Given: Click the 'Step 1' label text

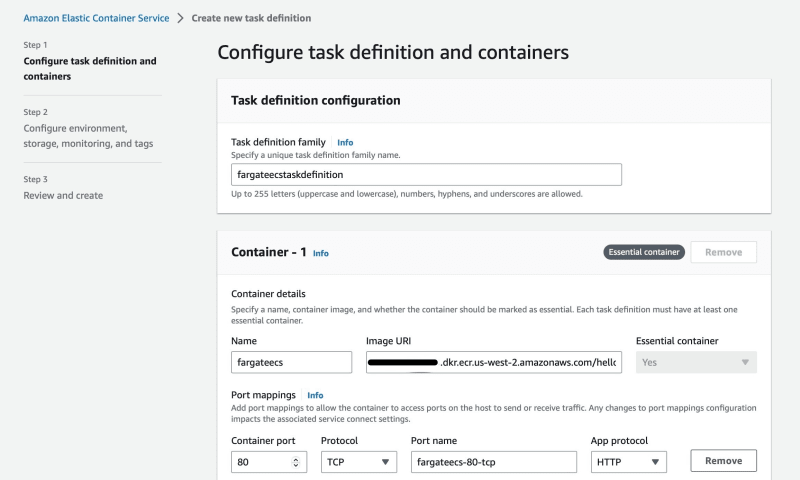Looking at the screenshot, I should [x=35, y=45].
